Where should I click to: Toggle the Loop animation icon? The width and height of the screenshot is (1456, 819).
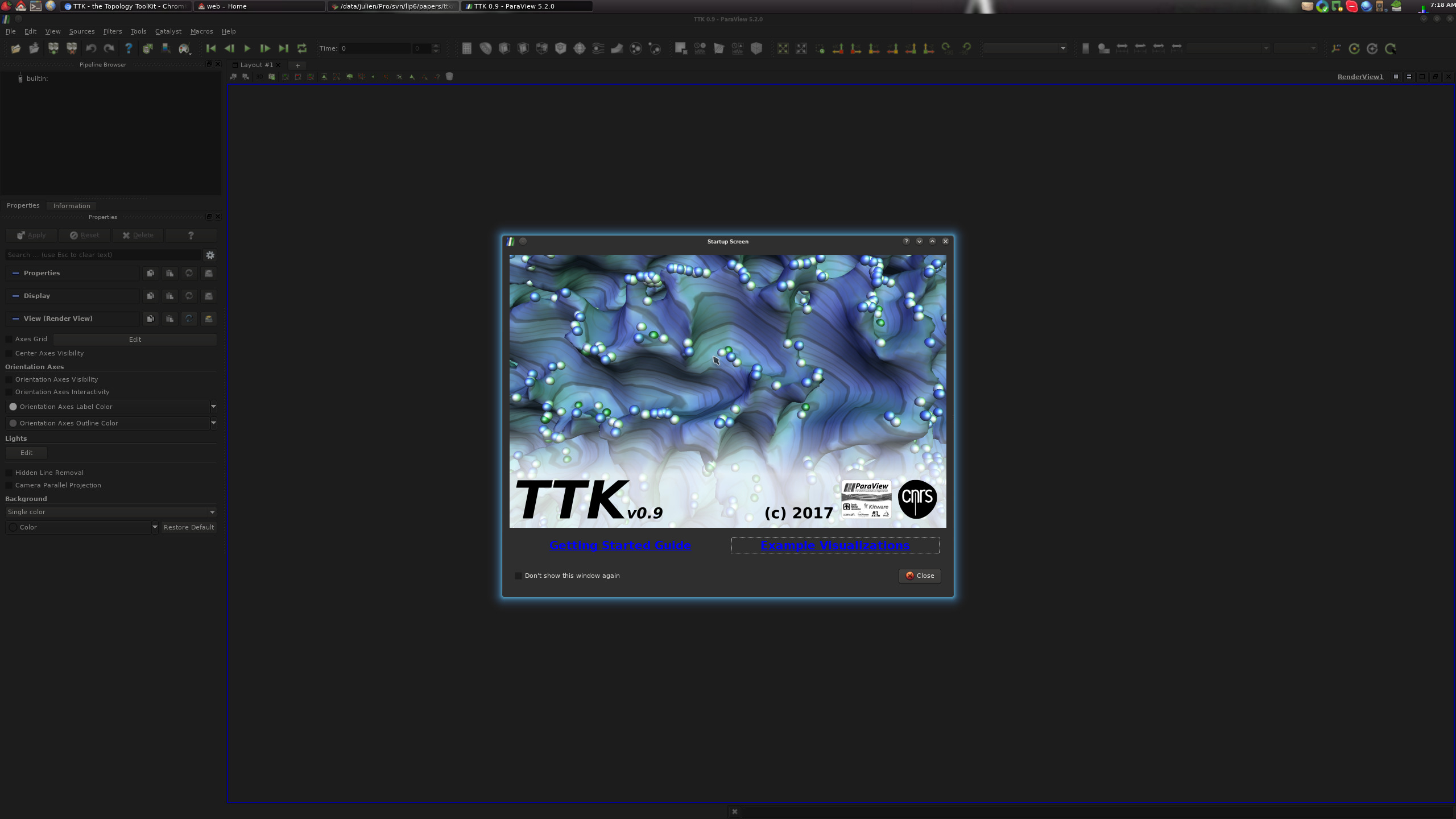pyautogui.click(x=302, y=48)
